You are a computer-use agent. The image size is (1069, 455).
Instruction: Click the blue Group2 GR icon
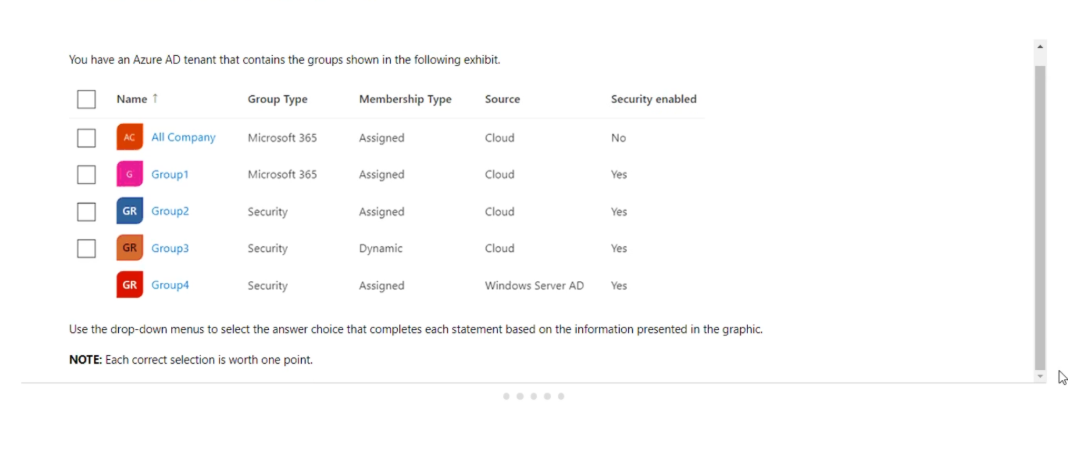click(130, 211)
